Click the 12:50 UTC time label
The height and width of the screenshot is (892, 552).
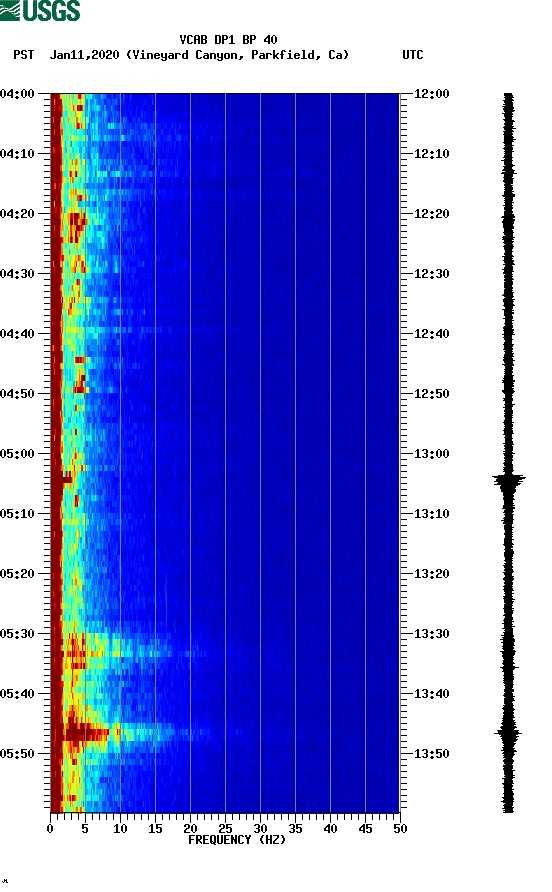[x=431, y=394]
